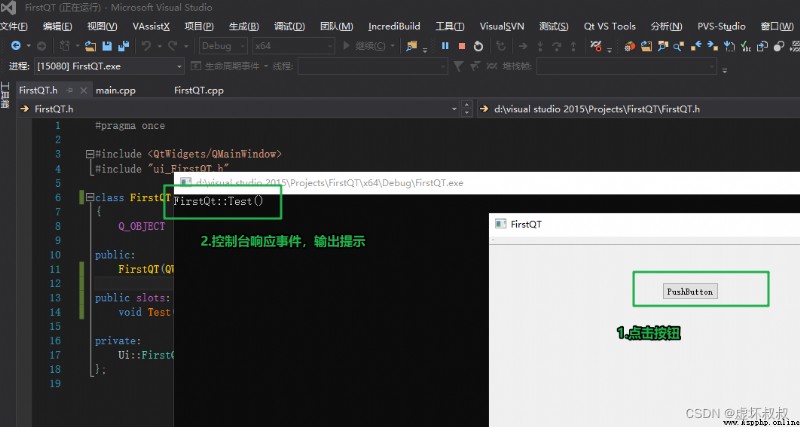Click the Navigate Backward arrow icon
The width and height of the screenshot is (800, 427).
pos(16,46)
